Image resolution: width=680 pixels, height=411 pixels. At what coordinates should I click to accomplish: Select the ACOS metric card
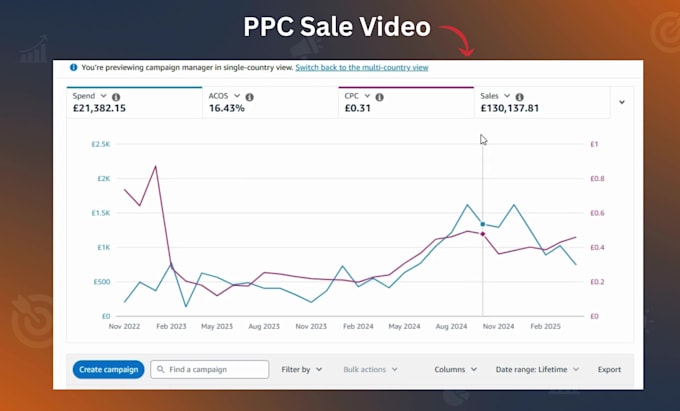tap(270, 102)
